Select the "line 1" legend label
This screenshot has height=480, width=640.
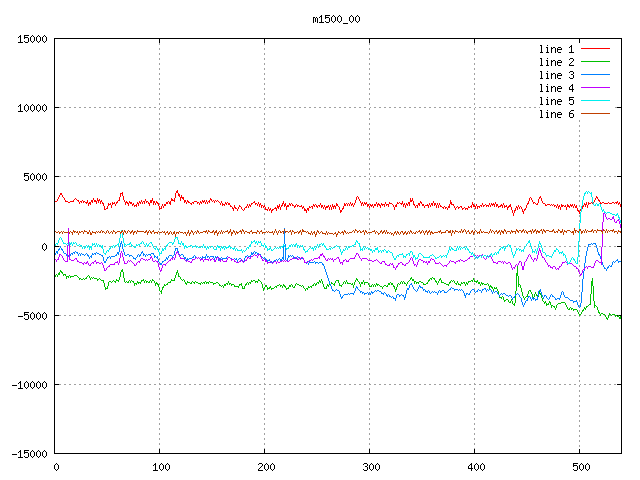pyautogui.click(x=556, y=49)
